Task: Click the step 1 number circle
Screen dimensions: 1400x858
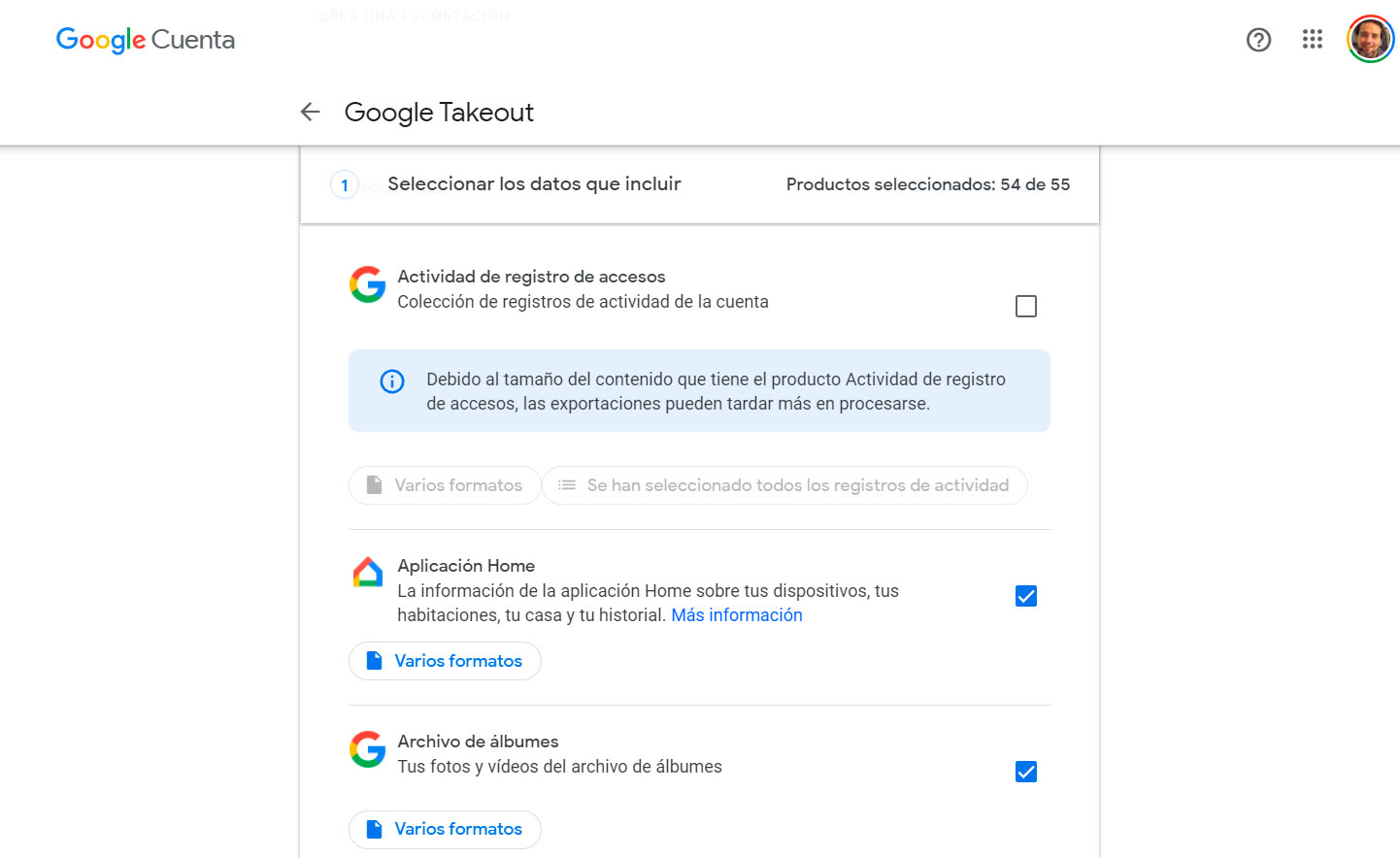Action: (x=345, y=184)
